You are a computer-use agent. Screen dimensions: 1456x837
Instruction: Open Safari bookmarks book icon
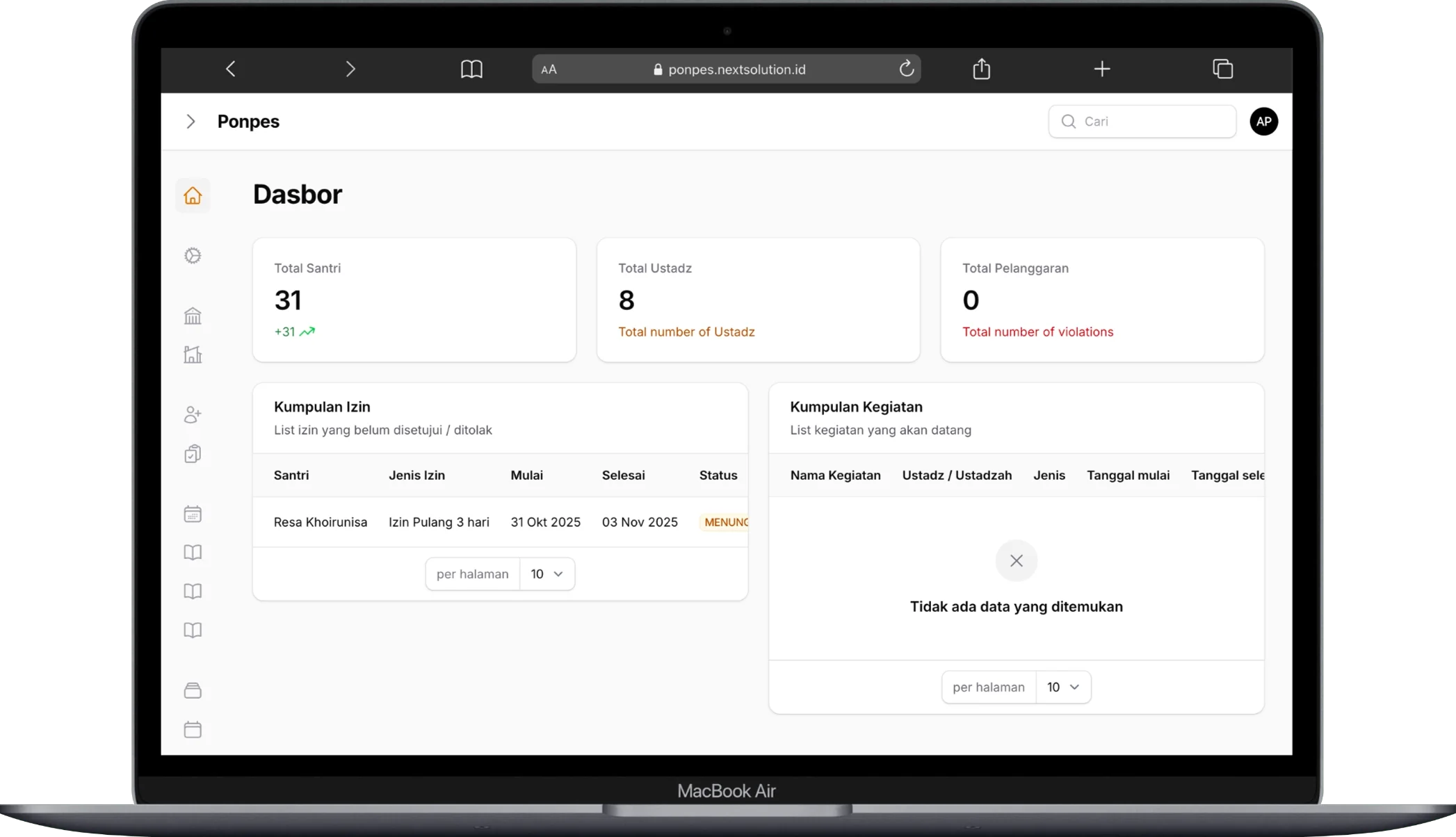[x=471, y=69]
